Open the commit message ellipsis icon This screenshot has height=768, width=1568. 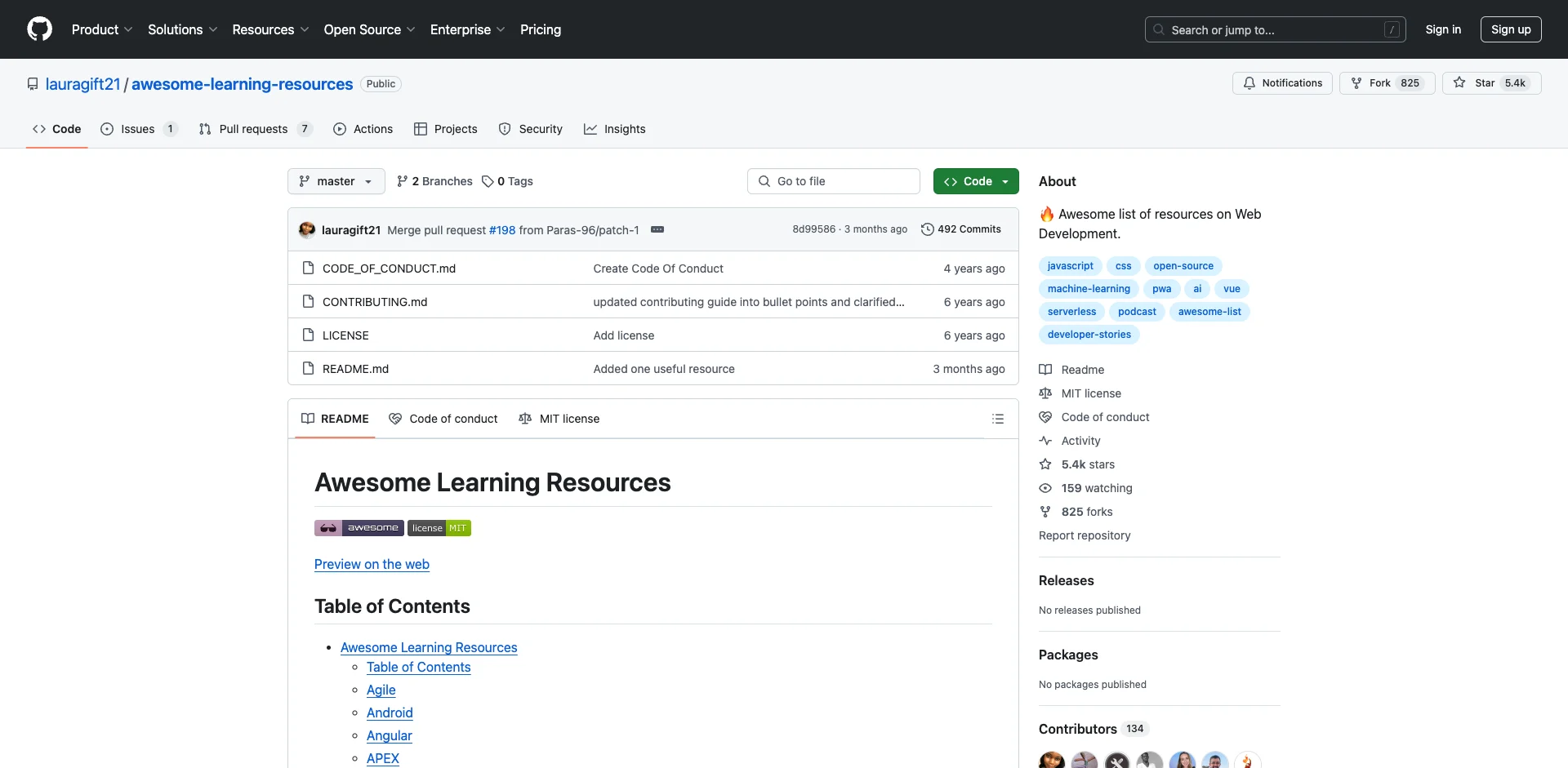point(657,230)
